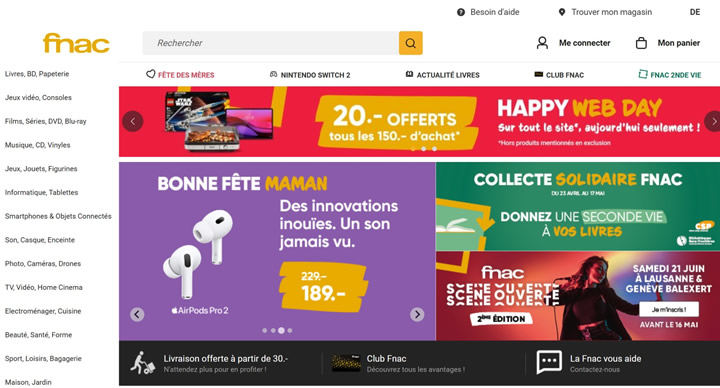
Task: Click the gamepad icon by Nintendo Switch 2
Action: click(273, 74)
